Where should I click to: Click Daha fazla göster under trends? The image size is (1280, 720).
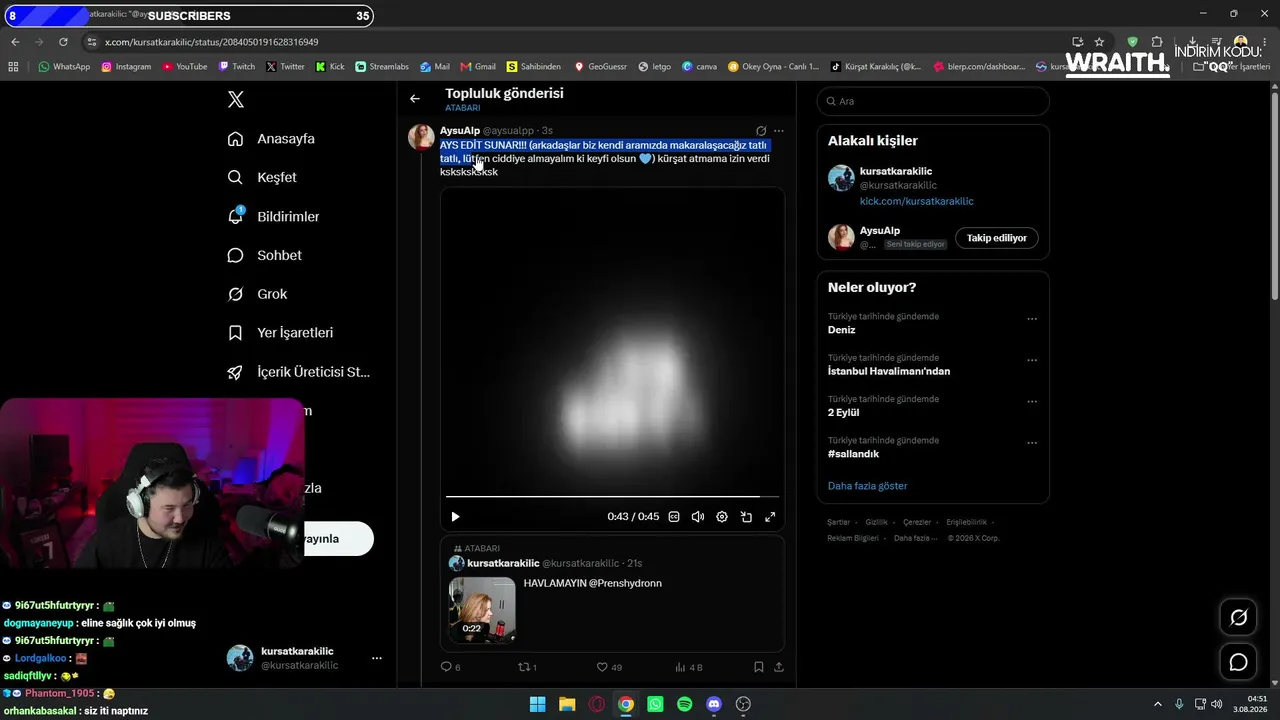tap(868, 486)
